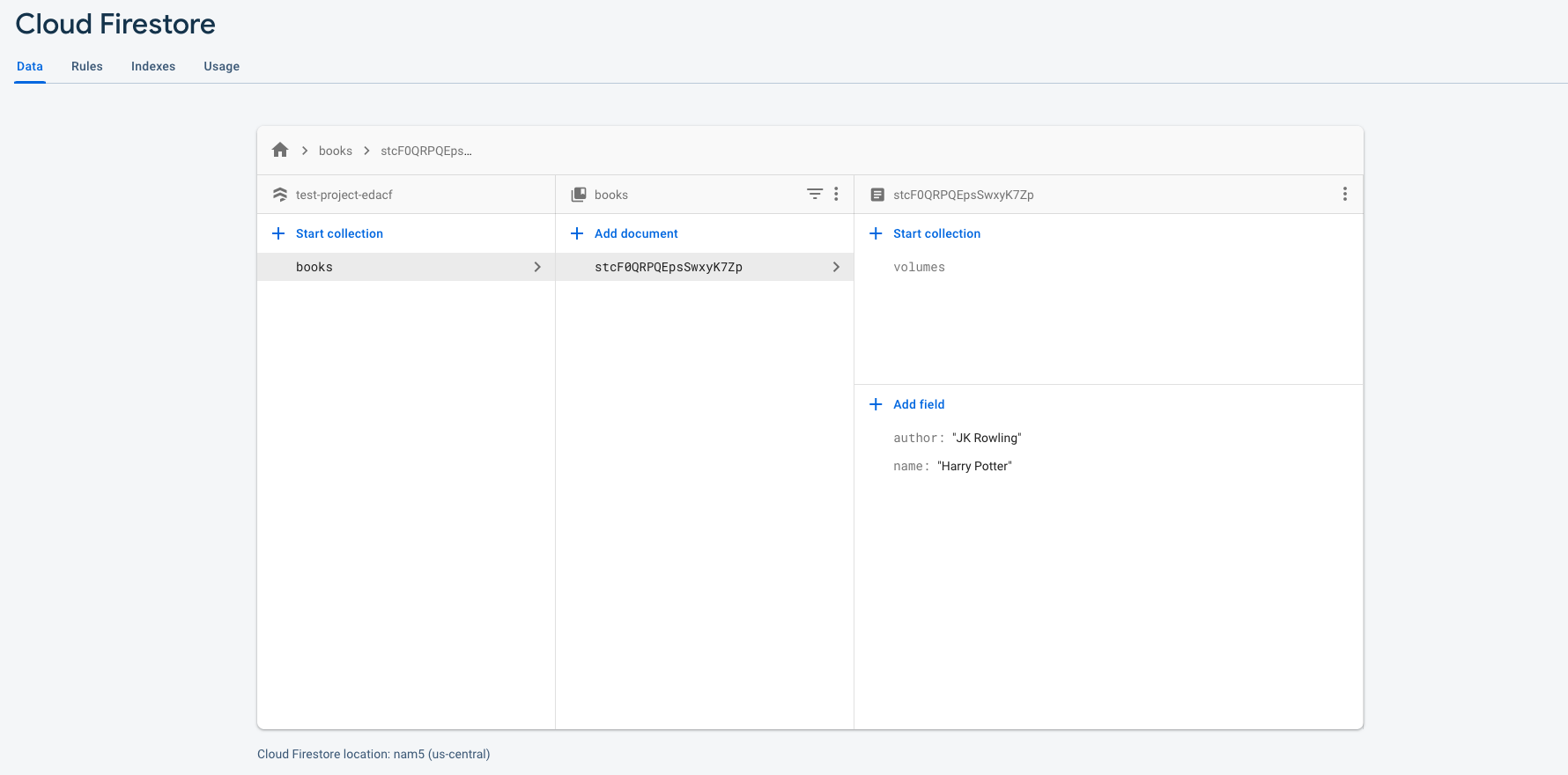Open the volumes subcollection
1568x775 pixels.
[919, 267]
